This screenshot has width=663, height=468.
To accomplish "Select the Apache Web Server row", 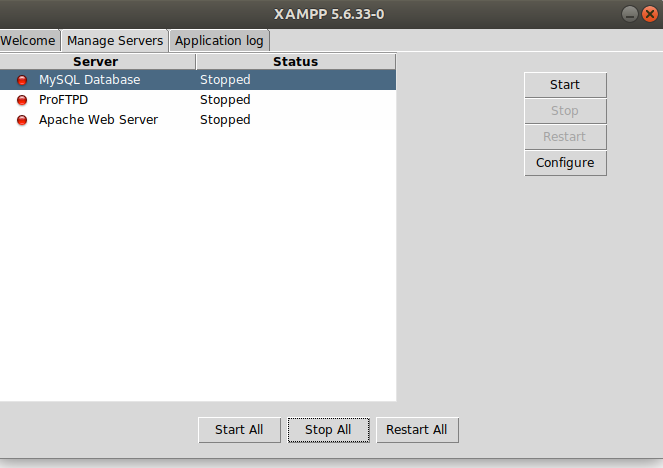I will 198,120.
